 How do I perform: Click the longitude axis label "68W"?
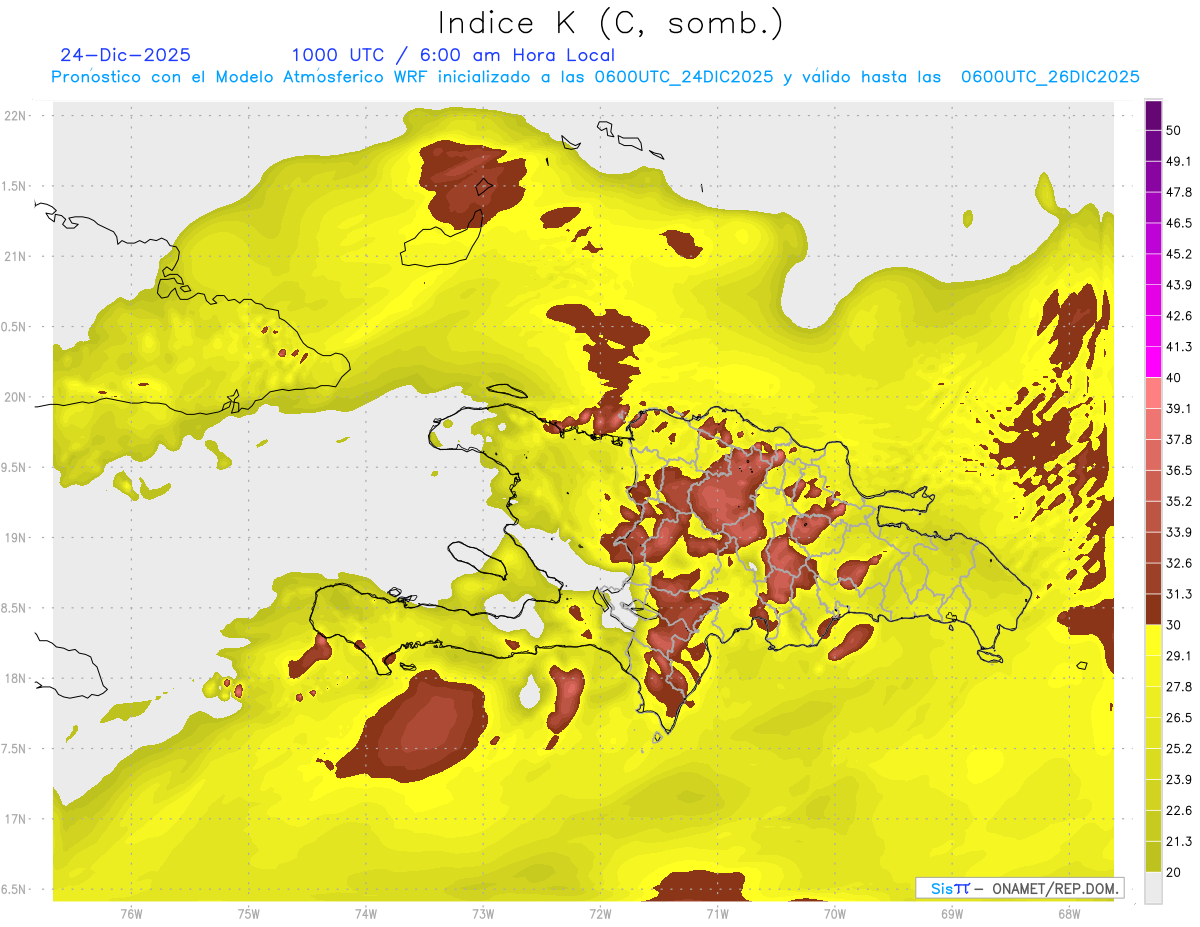1069,914
